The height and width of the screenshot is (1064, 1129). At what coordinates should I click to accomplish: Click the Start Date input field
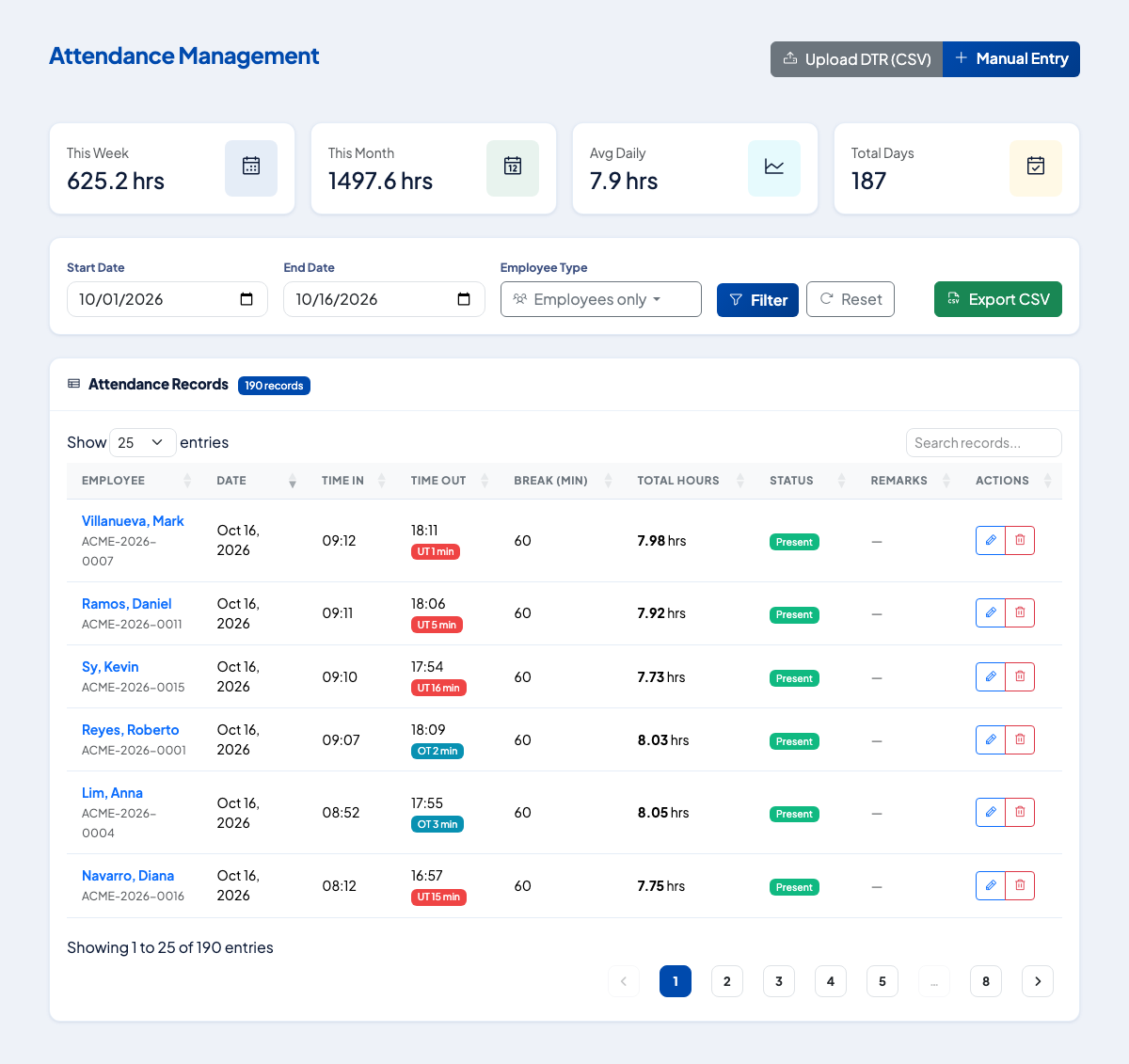[167, 299]
